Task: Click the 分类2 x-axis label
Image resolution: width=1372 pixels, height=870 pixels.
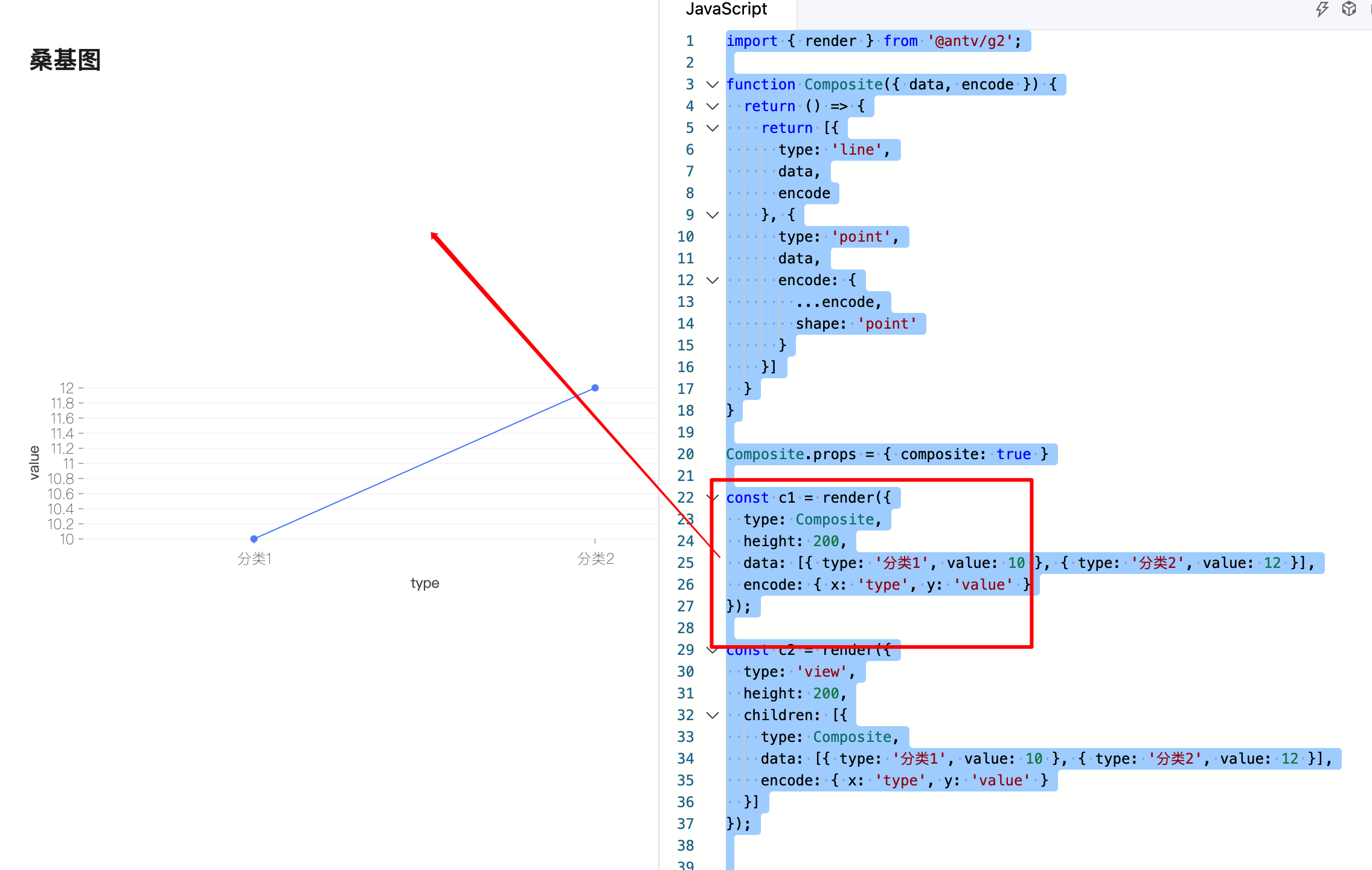Action: [595, 559]
